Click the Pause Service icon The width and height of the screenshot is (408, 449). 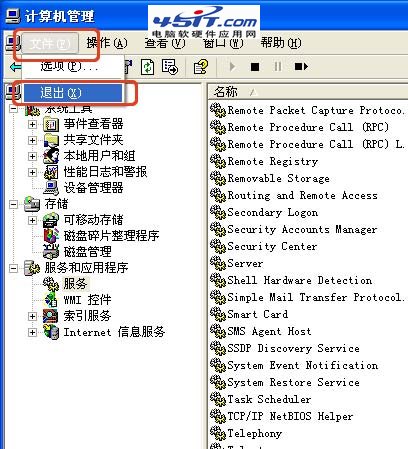pos(277,67)
